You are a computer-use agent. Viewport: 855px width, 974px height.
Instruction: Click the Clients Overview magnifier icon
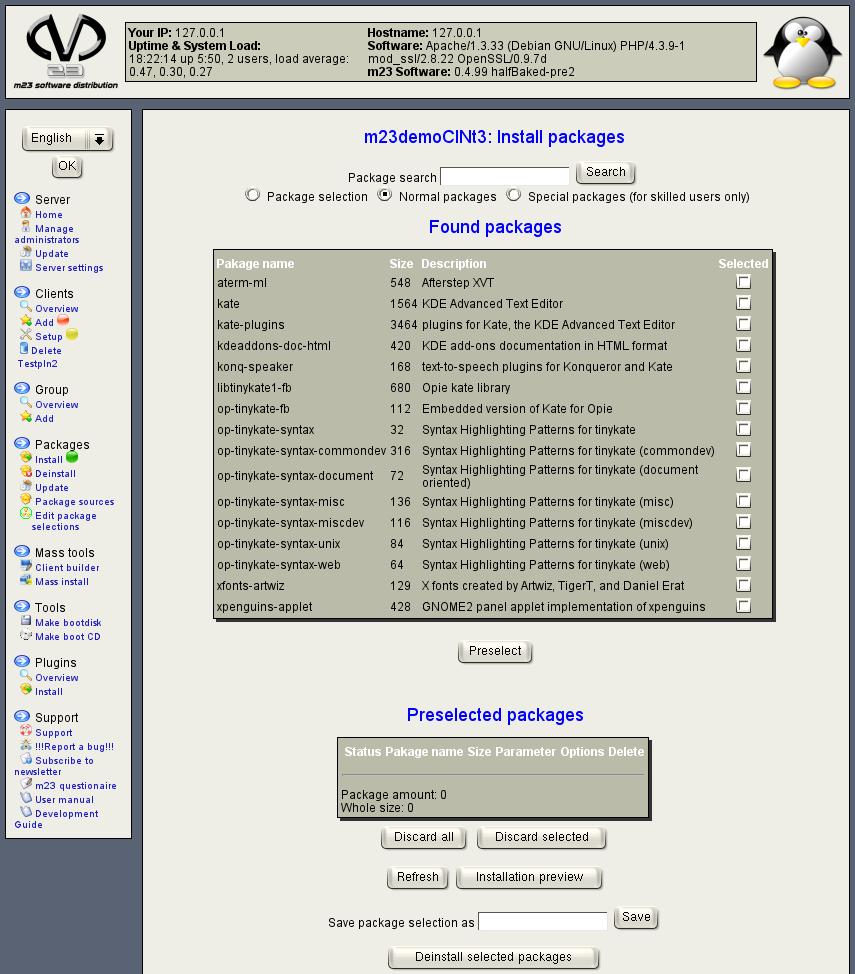(26, 307)
